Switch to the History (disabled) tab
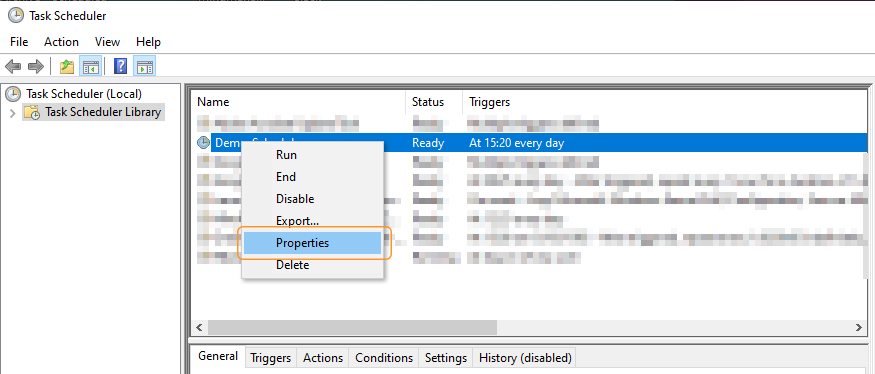875x374 pixels. (x=525, y=358)
